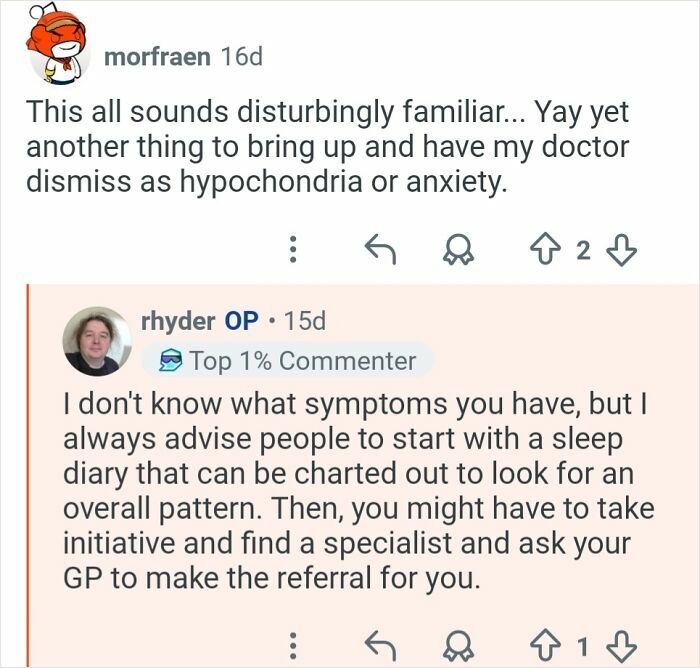Click reply arrow under rhyder's comment
This screenshot has height=668, width=700.
pyautogui.click(x=379, y=641)
